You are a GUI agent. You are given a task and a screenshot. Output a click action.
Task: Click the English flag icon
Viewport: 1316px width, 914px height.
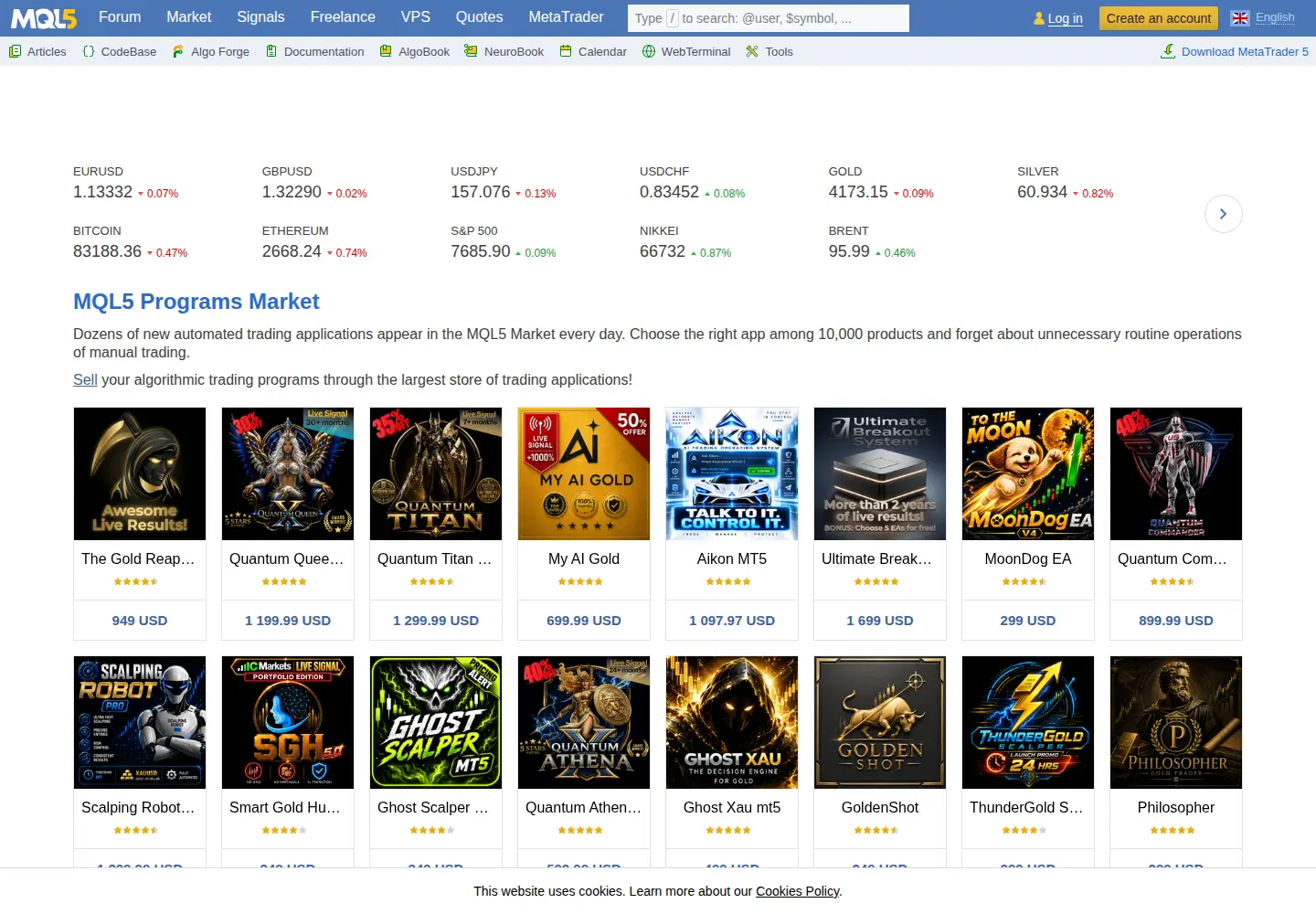(x=1240, y=18)
